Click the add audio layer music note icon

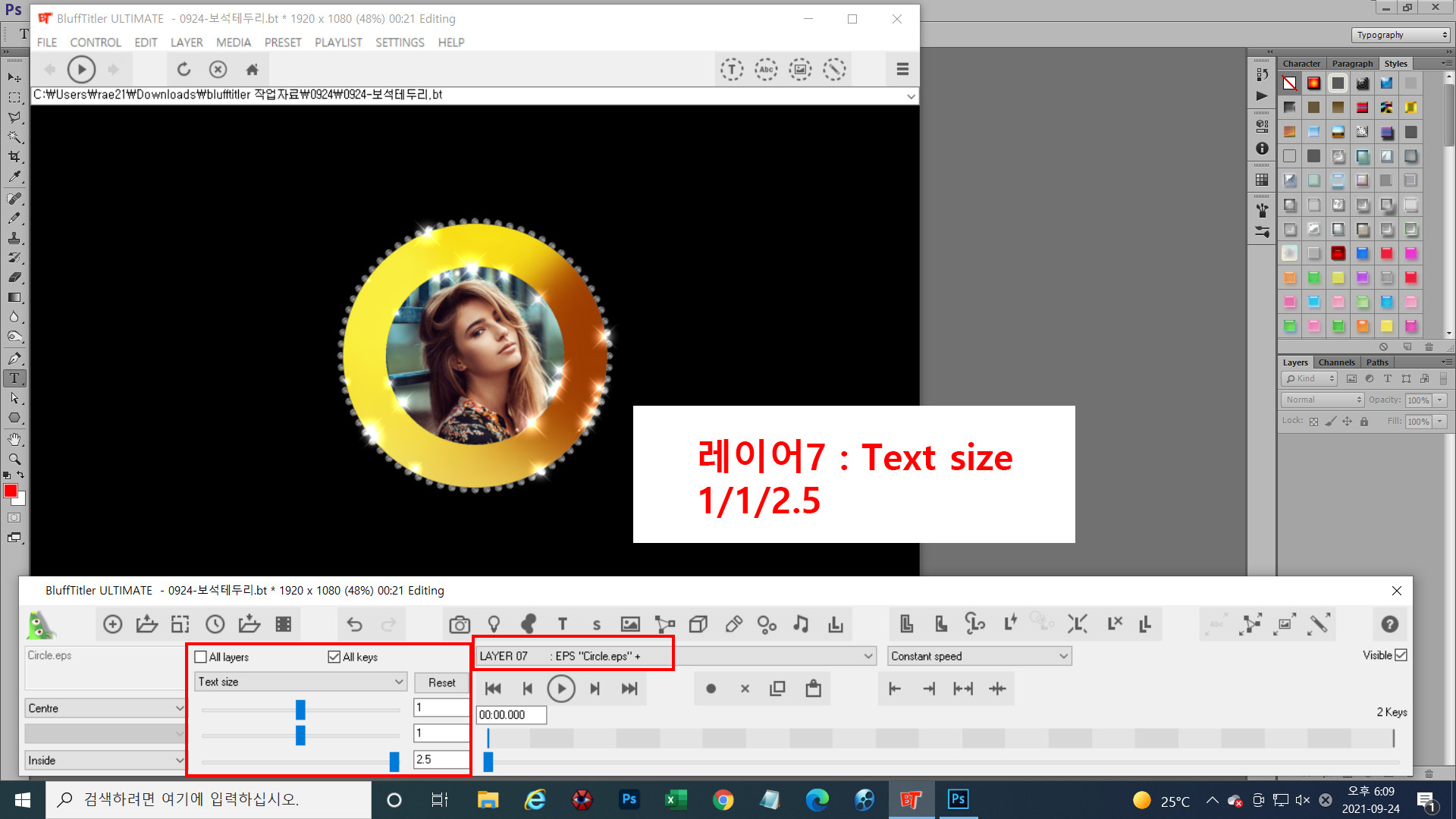pos(801,624)
